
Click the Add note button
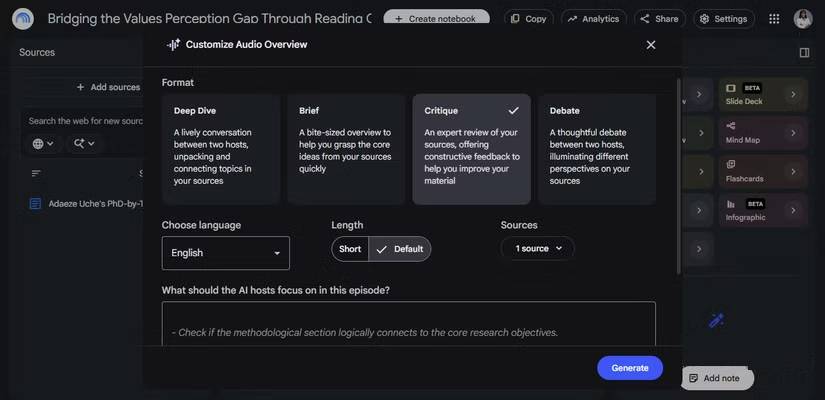tap(715, 378)
